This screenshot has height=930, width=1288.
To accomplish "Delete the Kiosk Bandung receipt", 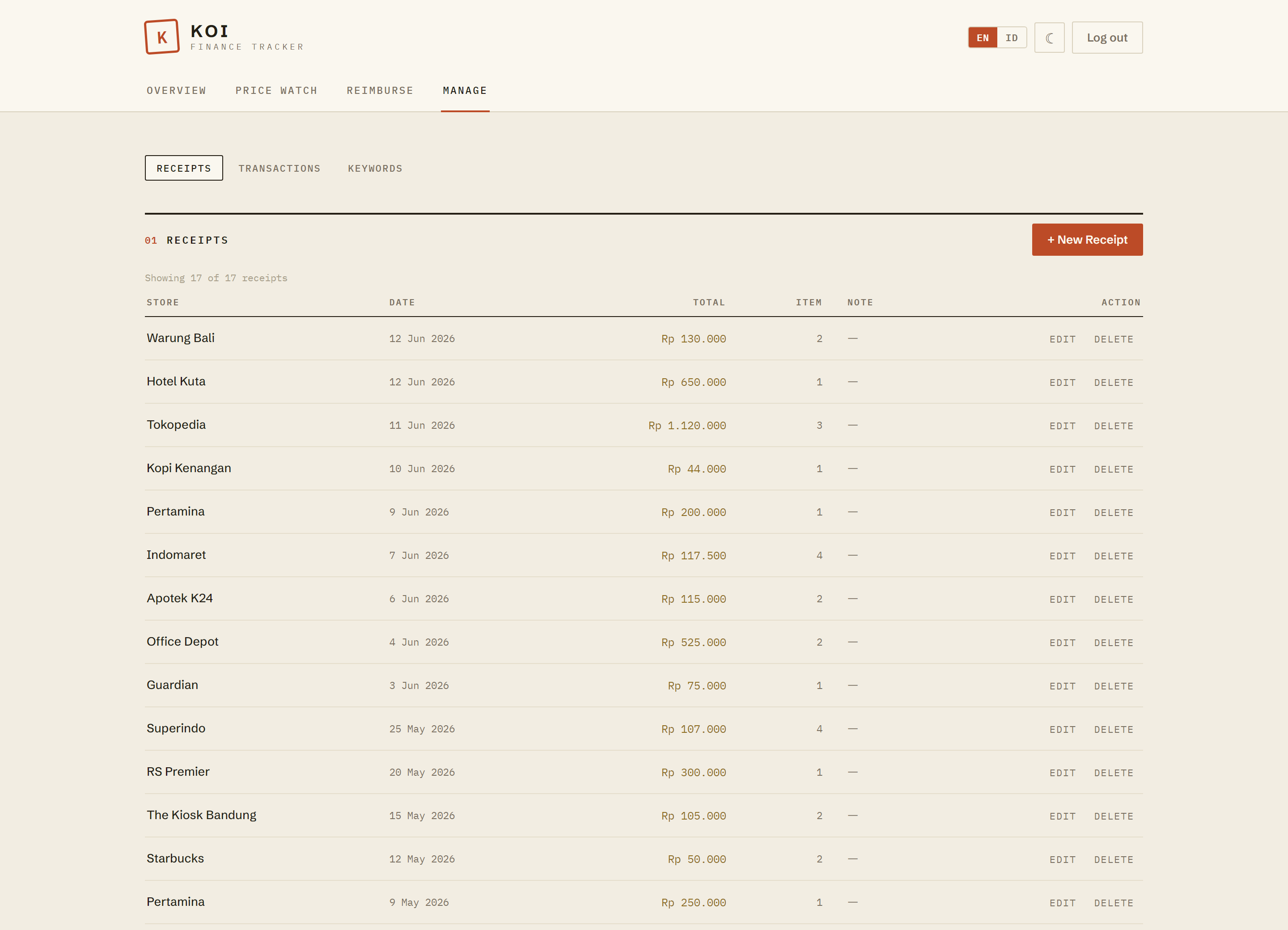I will pos(1114,816).
